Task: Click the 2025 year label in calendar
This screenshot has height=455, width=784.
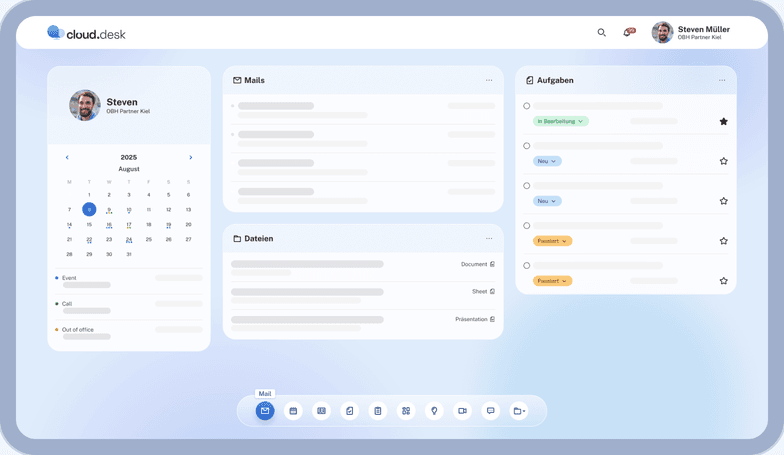Action: 128,157
